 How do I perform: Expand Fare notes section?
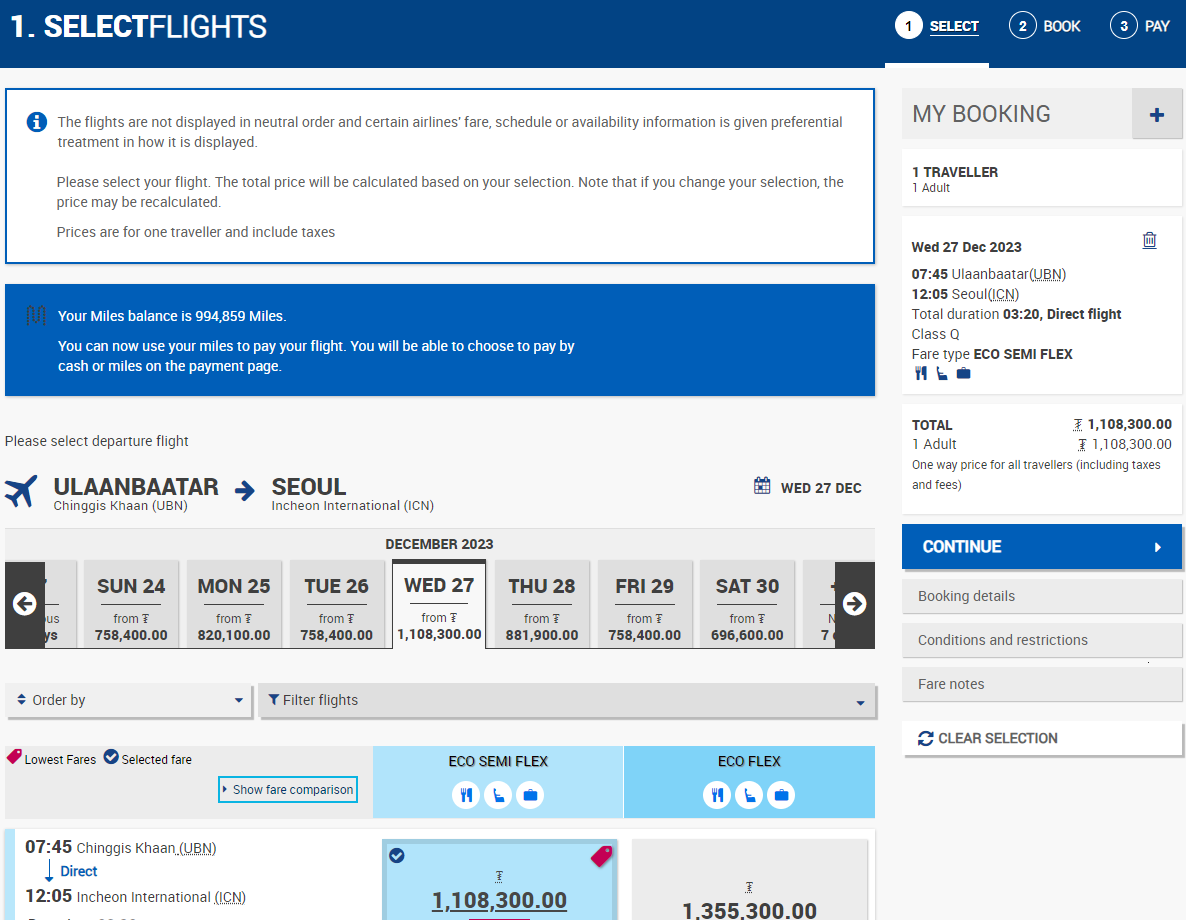click(x=1042, y=684)
